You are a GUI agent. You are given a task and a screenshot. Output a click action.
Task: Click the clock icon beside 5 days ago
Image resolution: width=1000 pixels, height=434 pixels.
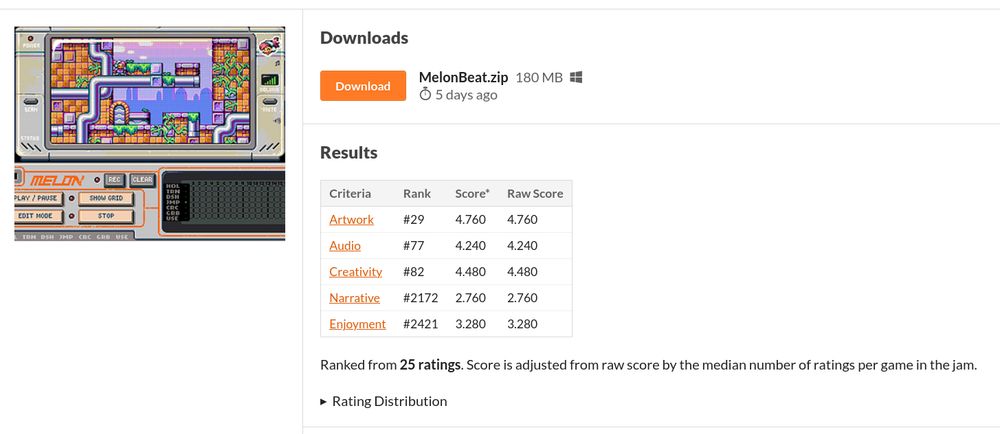pos(425,95)
